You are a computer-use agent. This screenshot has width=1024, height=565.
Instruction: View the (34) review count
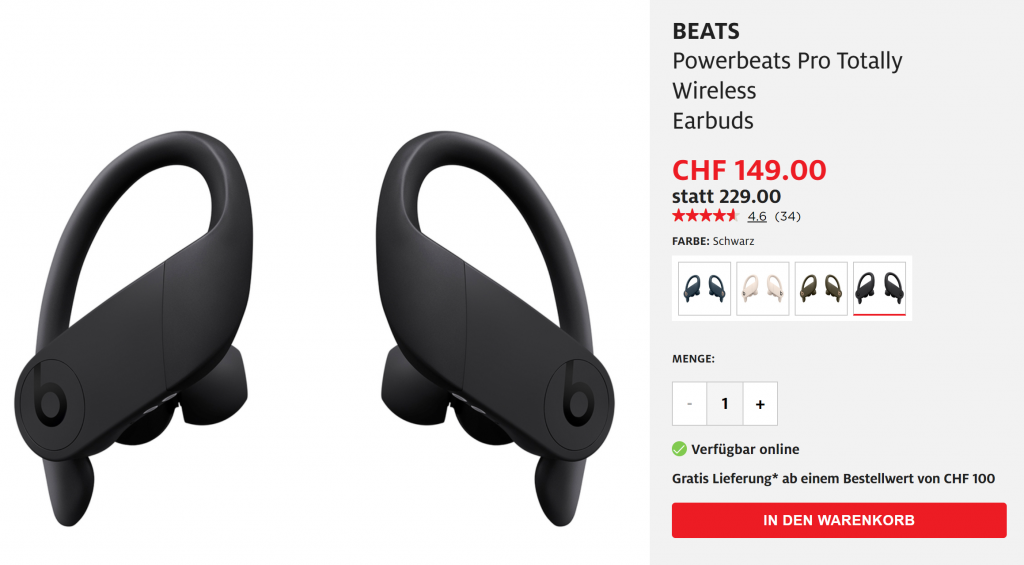pos(788,216)
